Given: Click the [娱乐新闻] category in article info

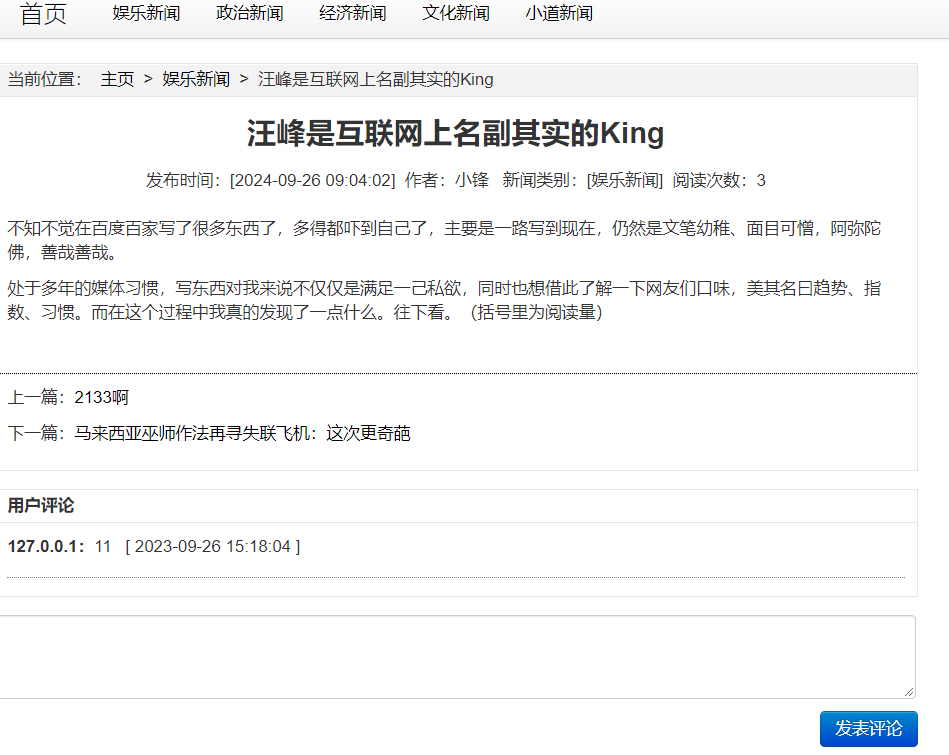Looking at the screenshot, I should 625,181.
